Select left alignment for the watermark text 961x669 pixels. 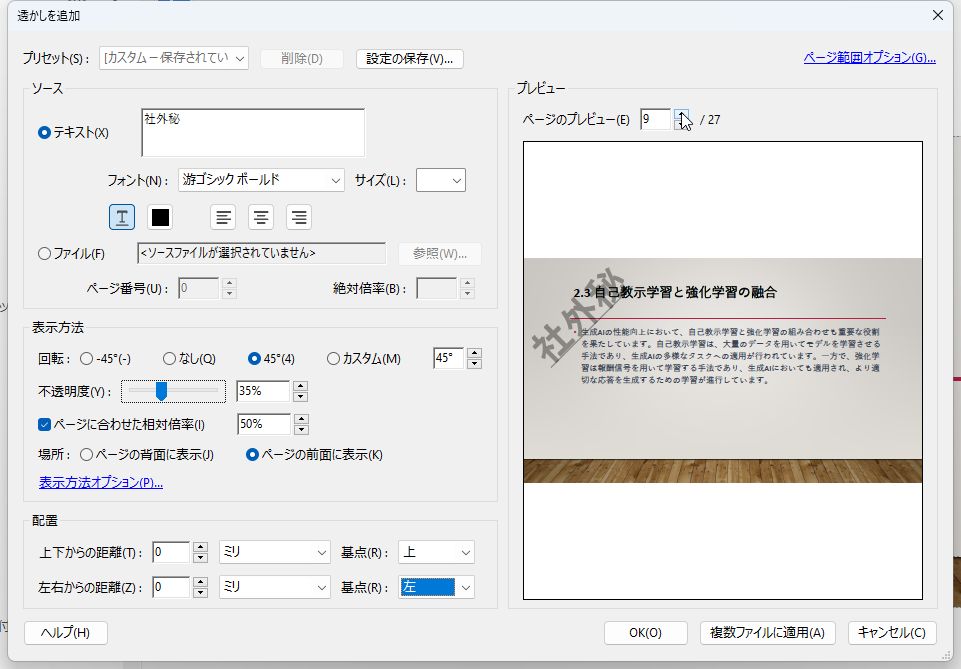(222, 216)
